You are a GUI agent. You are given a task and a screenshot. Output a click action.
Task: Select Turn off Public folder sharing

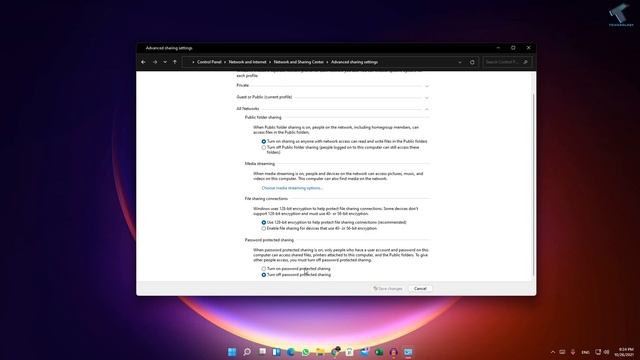(264, 147)
